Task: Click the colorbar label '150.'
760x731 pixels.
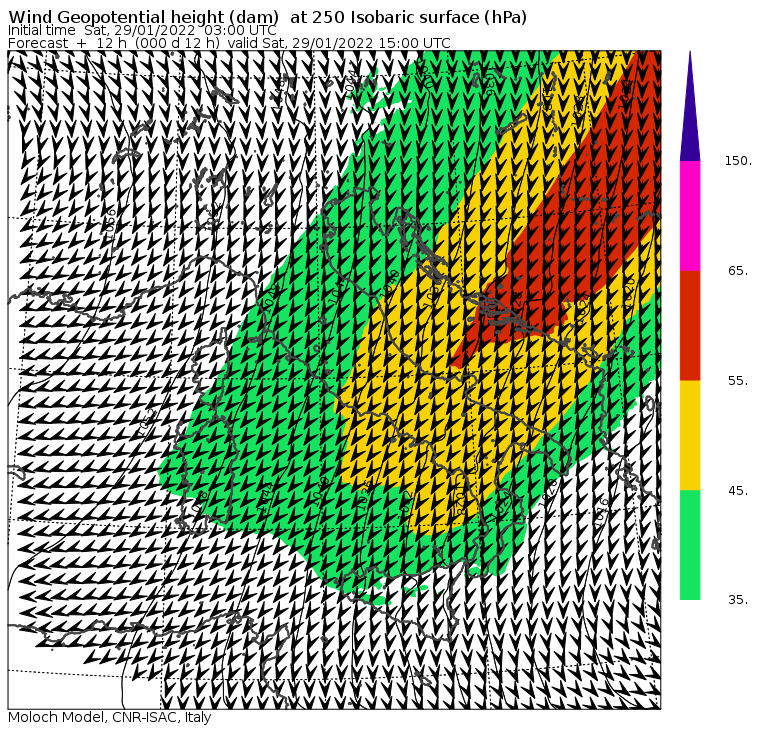Action: coord(738,161)
